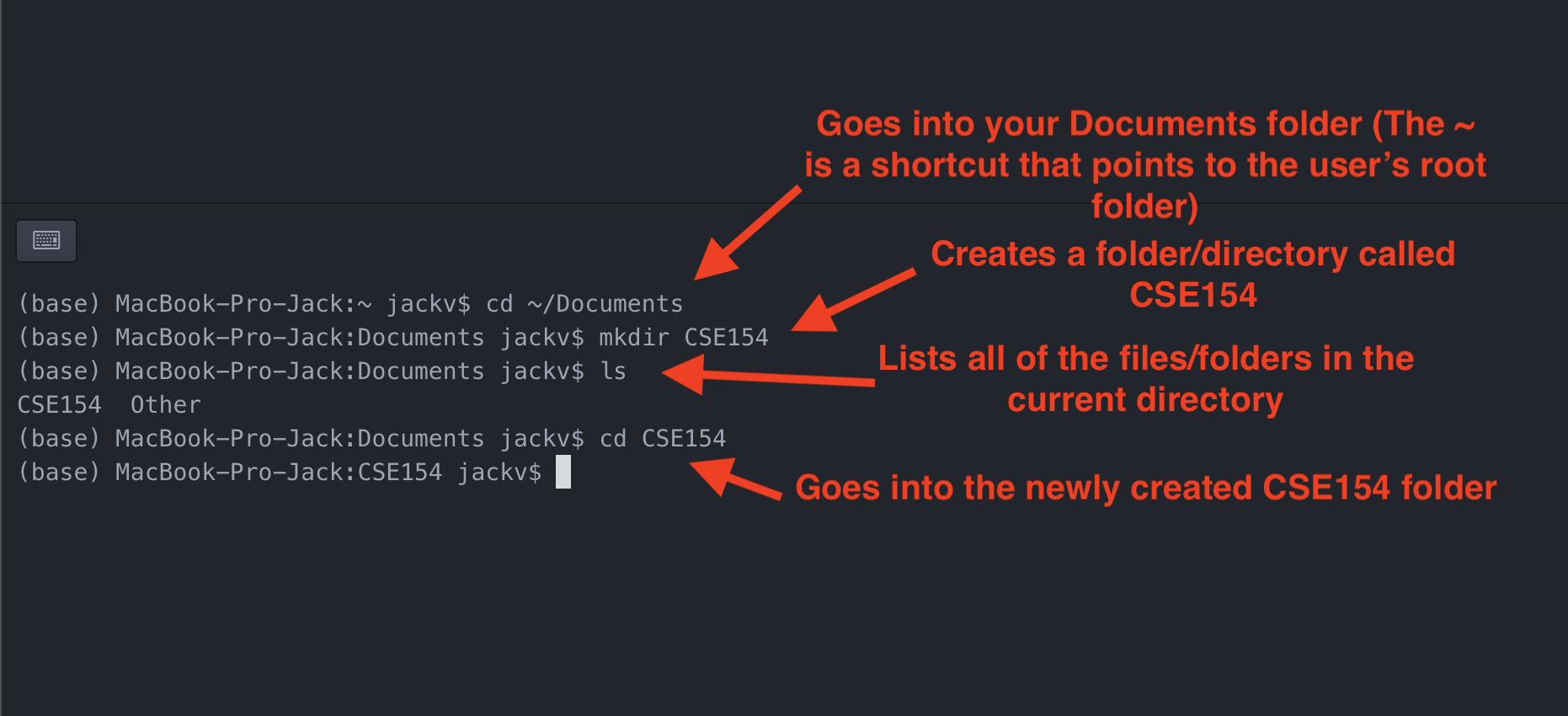Viewport: 1568px width, 716px height.
Task: Click the blinking terminal cursor block
Action: pos(563,472)
